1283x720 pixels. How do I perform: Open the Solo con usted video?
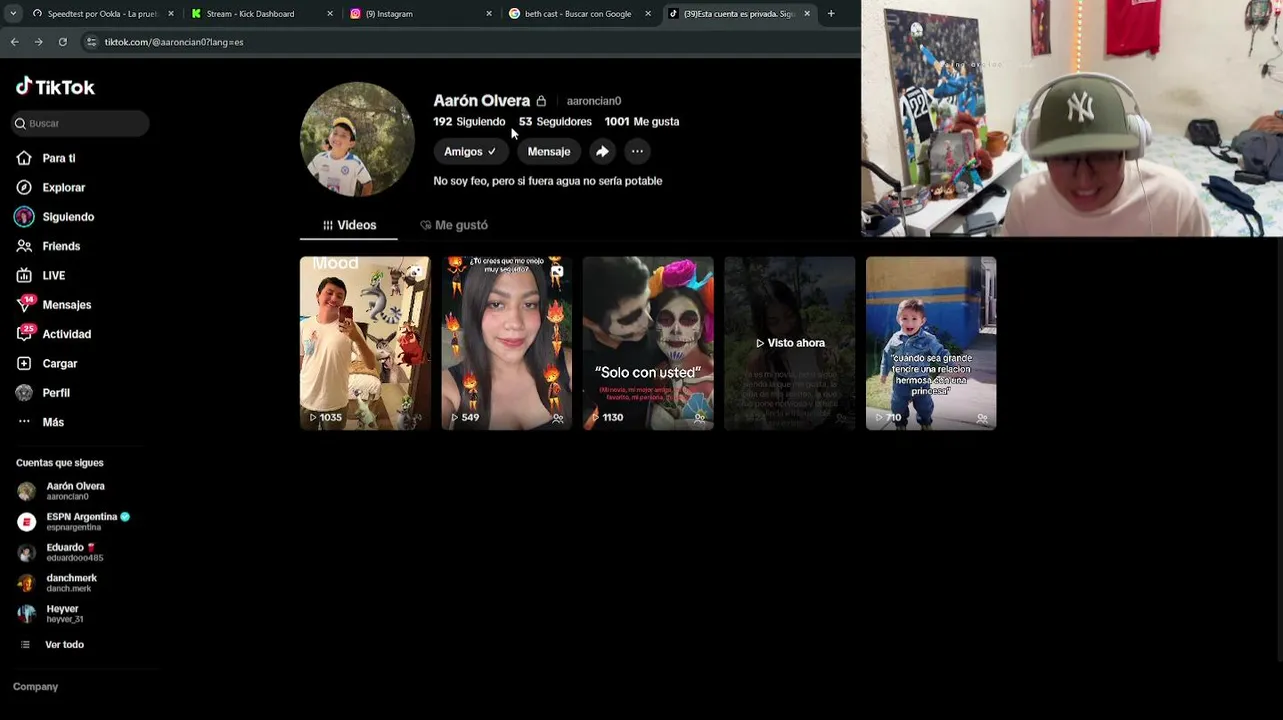[648, 343]
